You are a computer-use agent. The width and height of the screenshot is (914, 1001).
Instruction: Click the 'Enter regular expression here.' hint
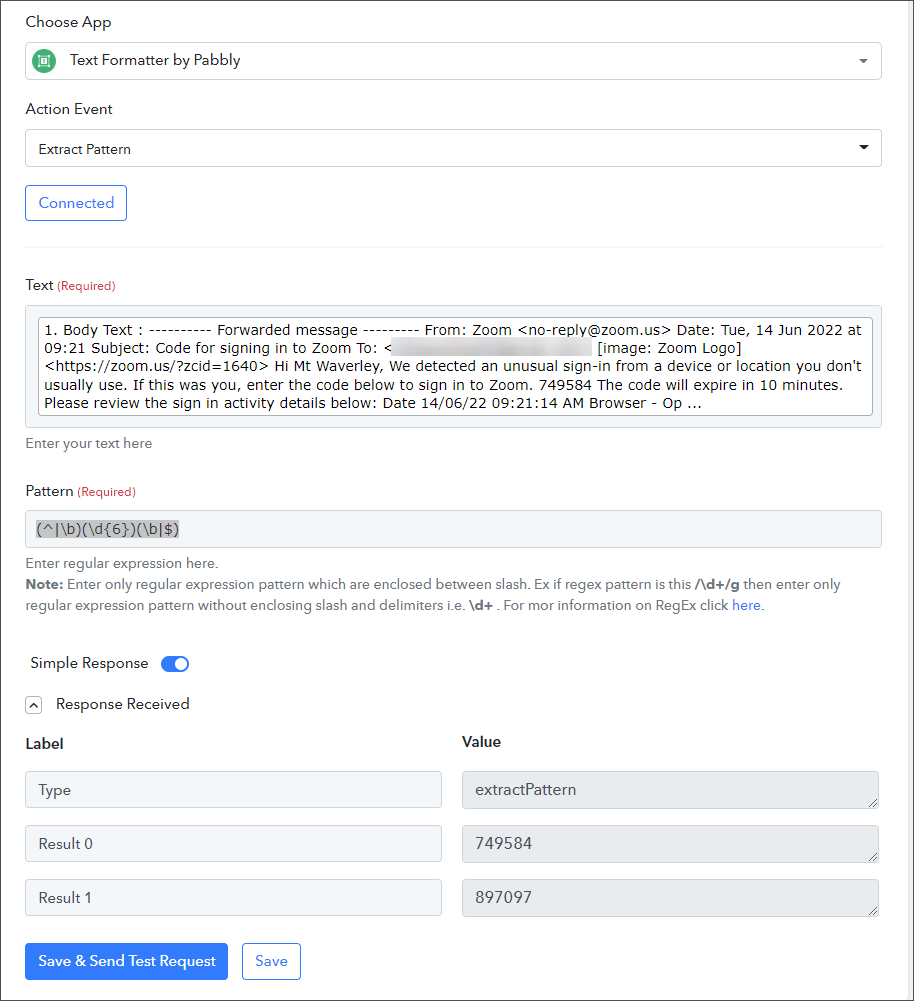pos(122,564)
